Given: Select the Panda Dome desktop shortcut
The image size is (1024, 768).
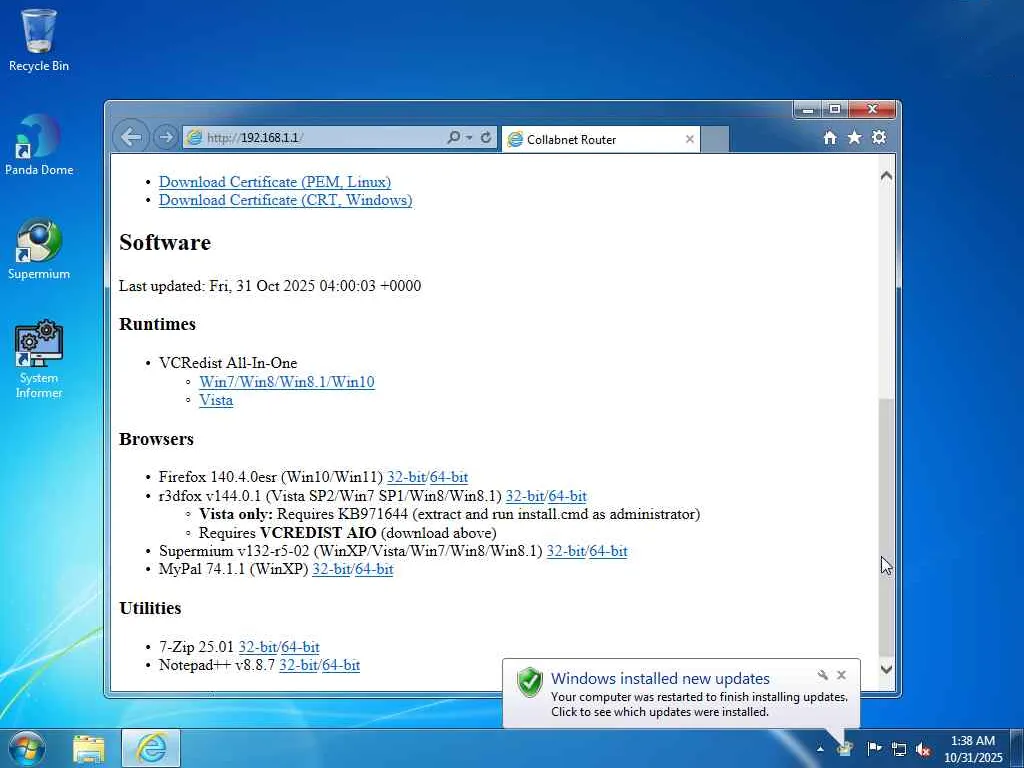Looking at the screenshot, I should (x=39, y=145).
